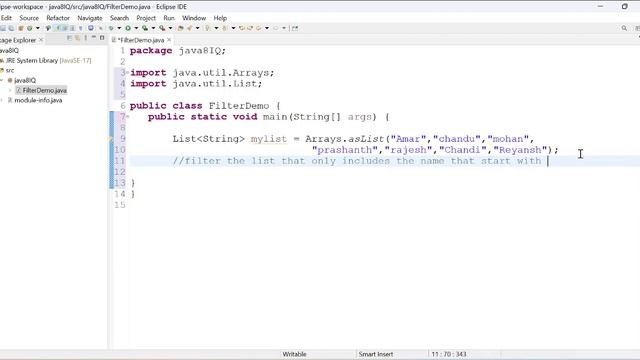
Task: Open the Edit menu
Action: [x=6, y=18]
